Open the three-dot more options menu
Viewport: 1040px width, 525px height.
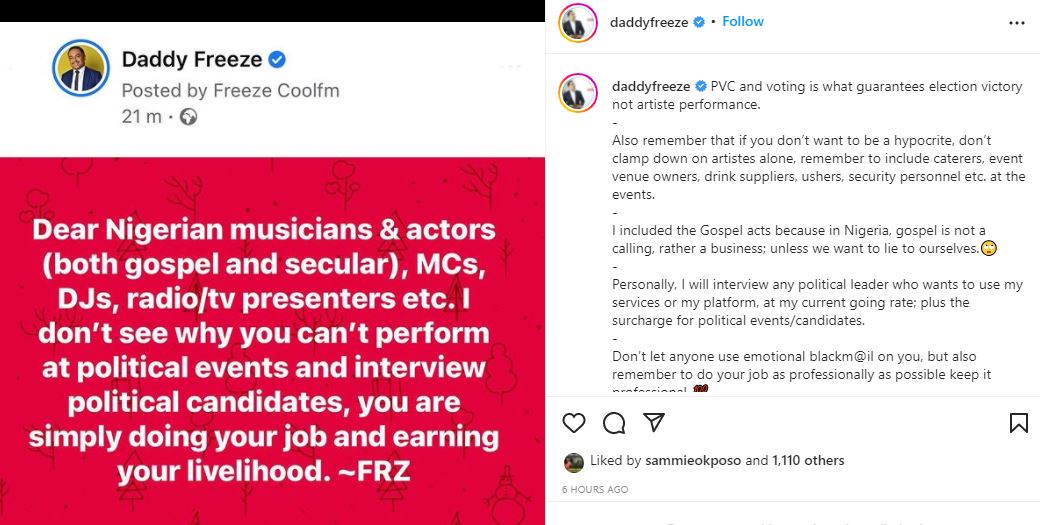(x=1016, y=22)
